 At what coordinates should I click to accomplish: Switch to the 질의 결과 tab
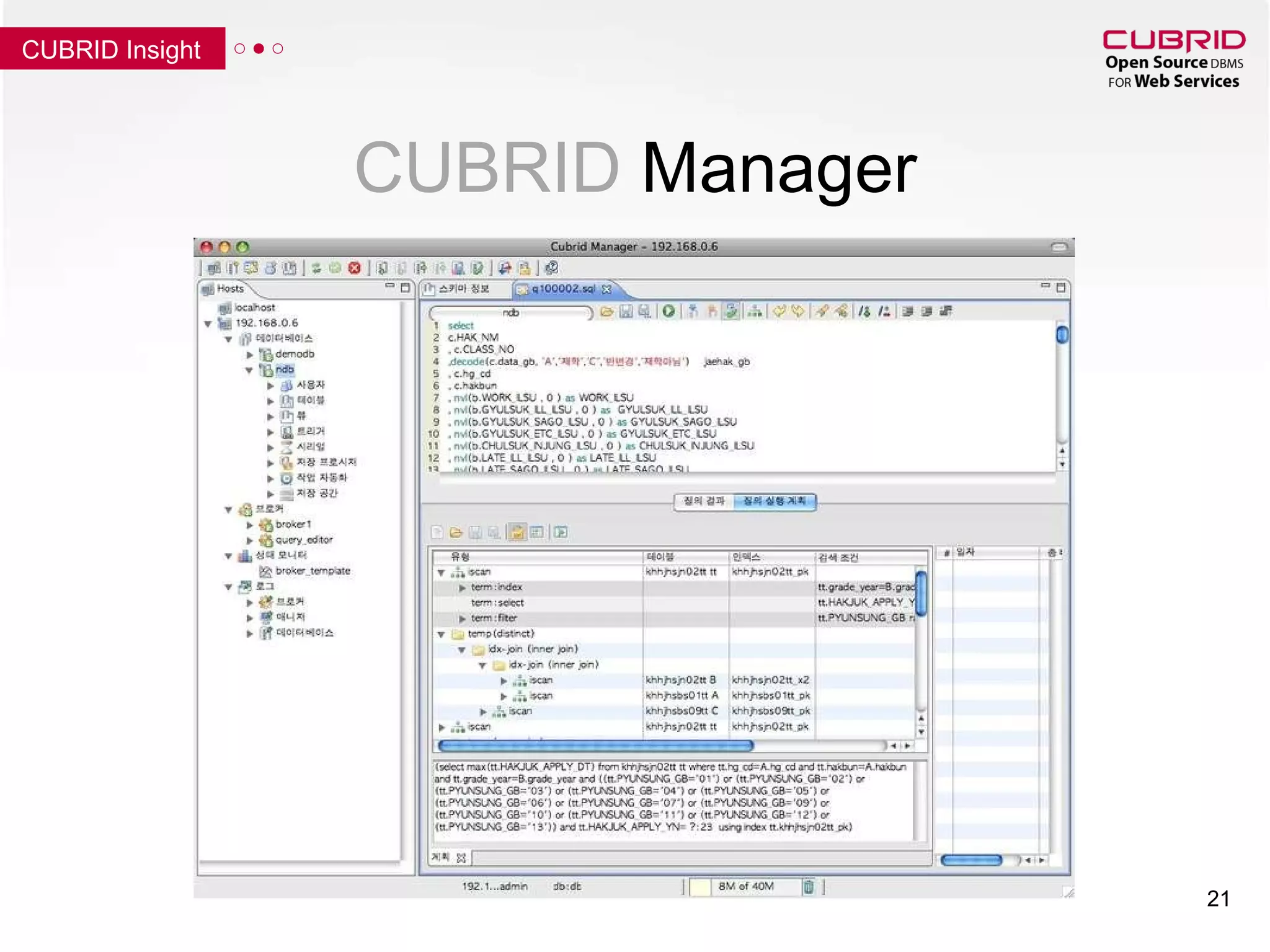click(704, 501)
